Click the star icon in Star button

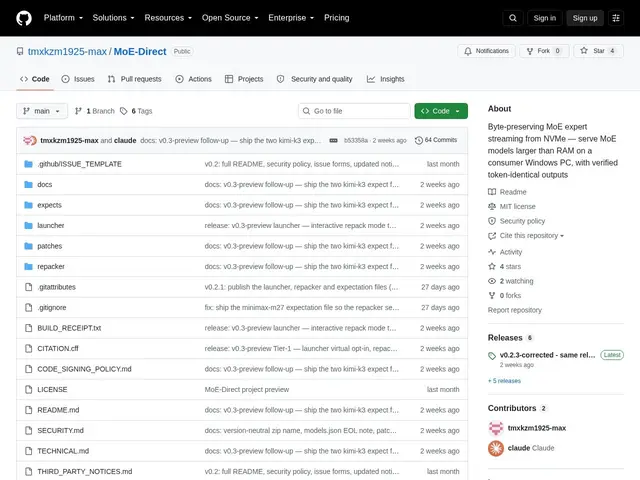tap(584, 51)
